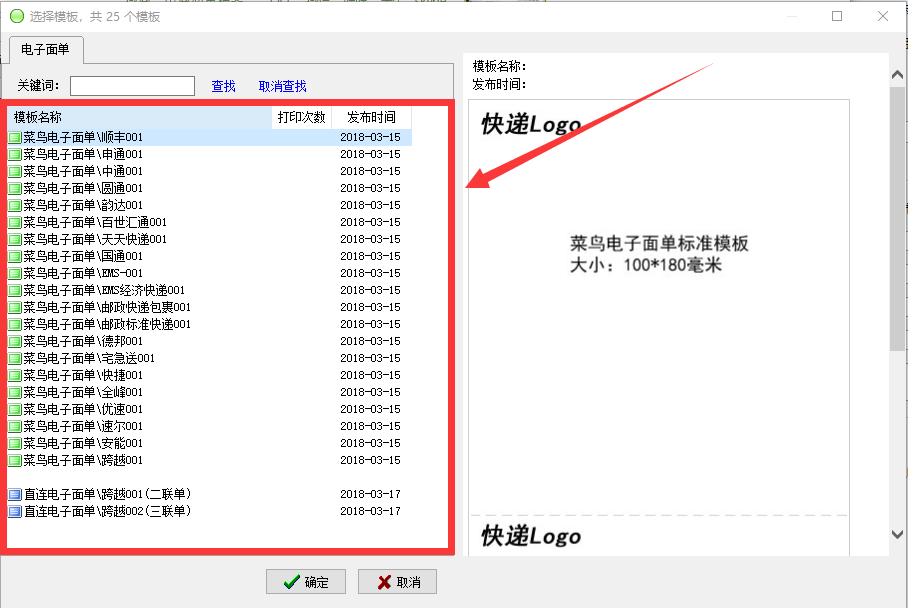Viewport: 908px width, 608px height.
Task: Select template name 菜鸟电子面单\邮政快递包裹001
Action: coord(107,307)
